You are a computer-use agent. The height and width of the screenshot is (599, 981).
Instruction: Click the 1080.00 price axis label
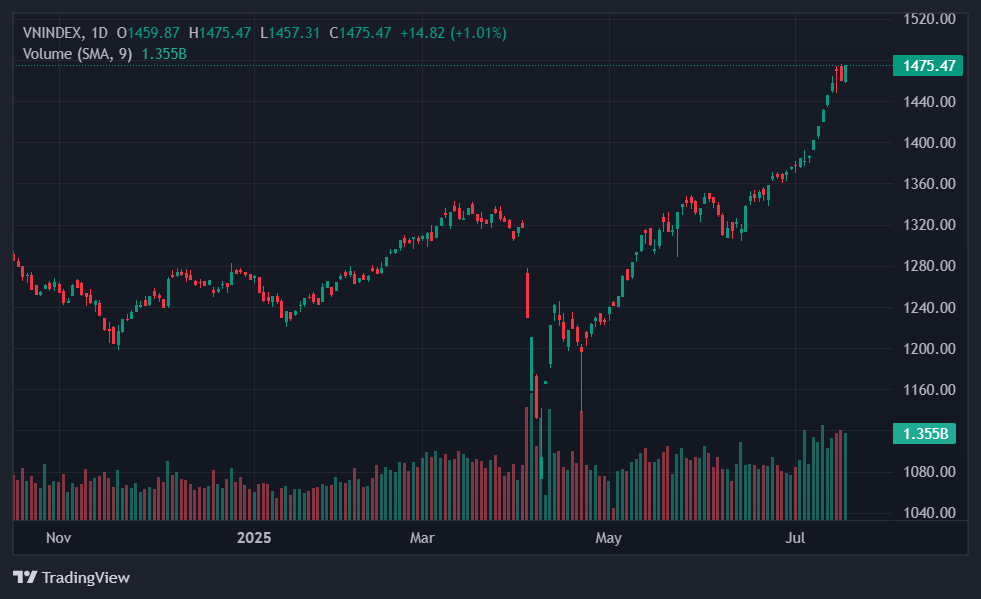coord(929,472)
